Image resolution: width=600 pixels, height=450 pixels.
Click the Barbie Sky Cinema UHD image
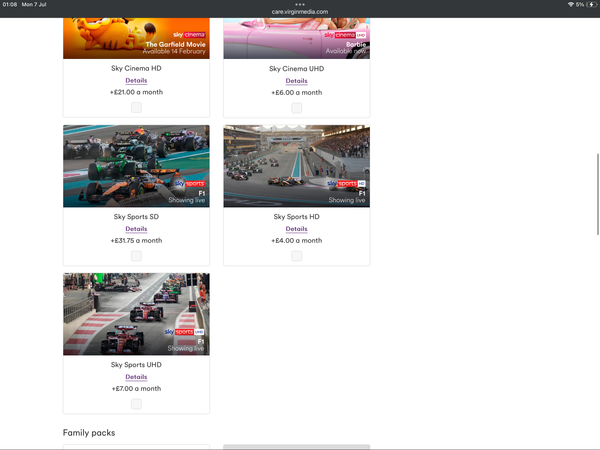click(x=297, y=38)
